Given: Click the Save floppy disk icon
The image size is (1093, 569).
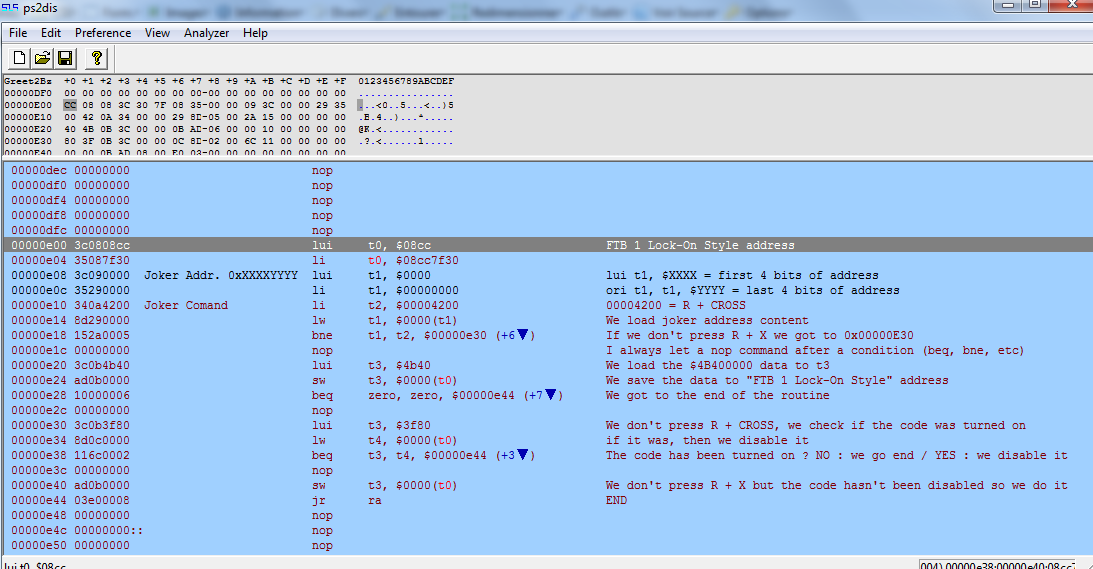Looking at the screenshot, I should (65, 58).
